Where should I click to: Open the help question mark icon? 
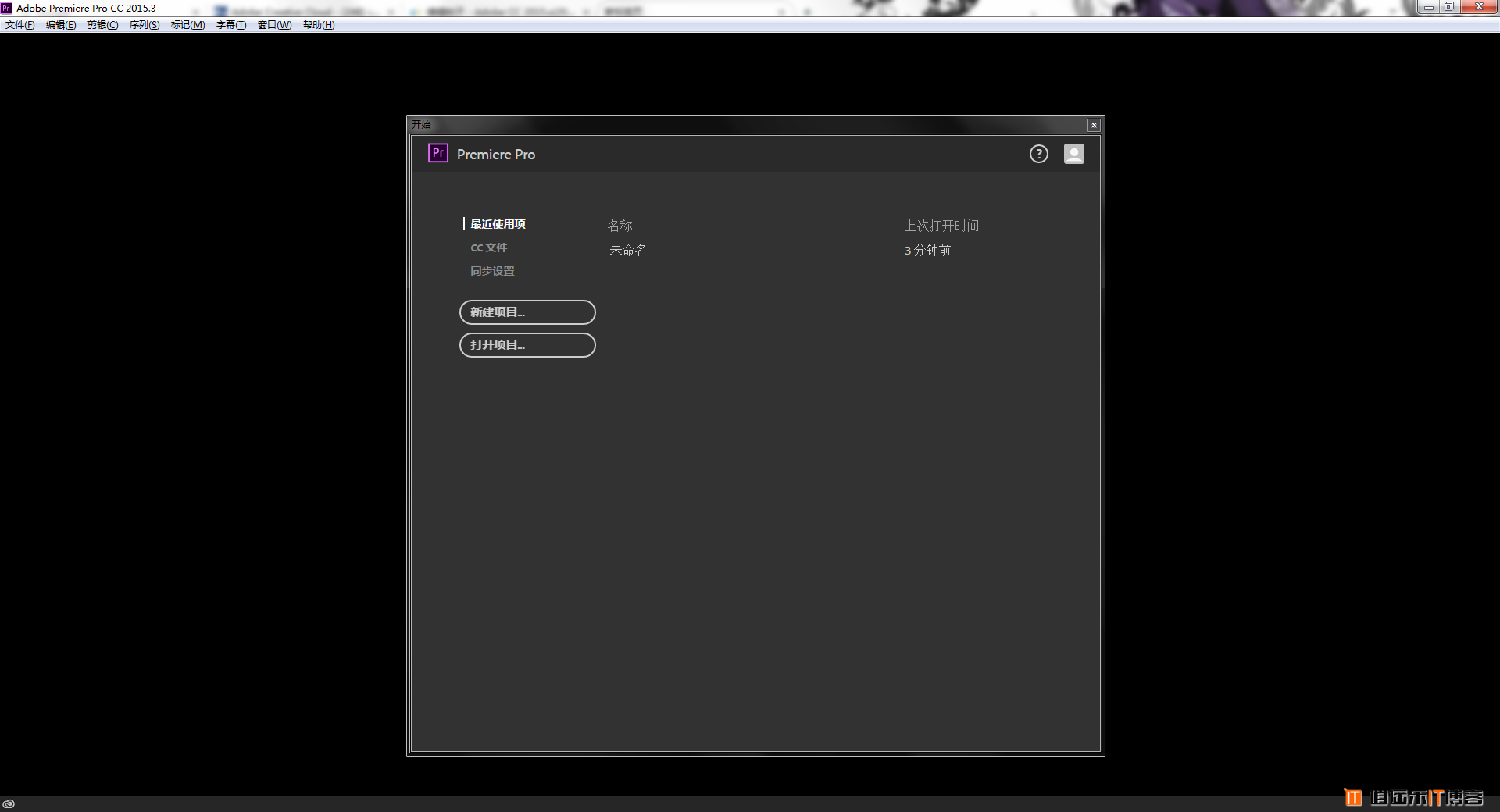[x=1038, y=154]
